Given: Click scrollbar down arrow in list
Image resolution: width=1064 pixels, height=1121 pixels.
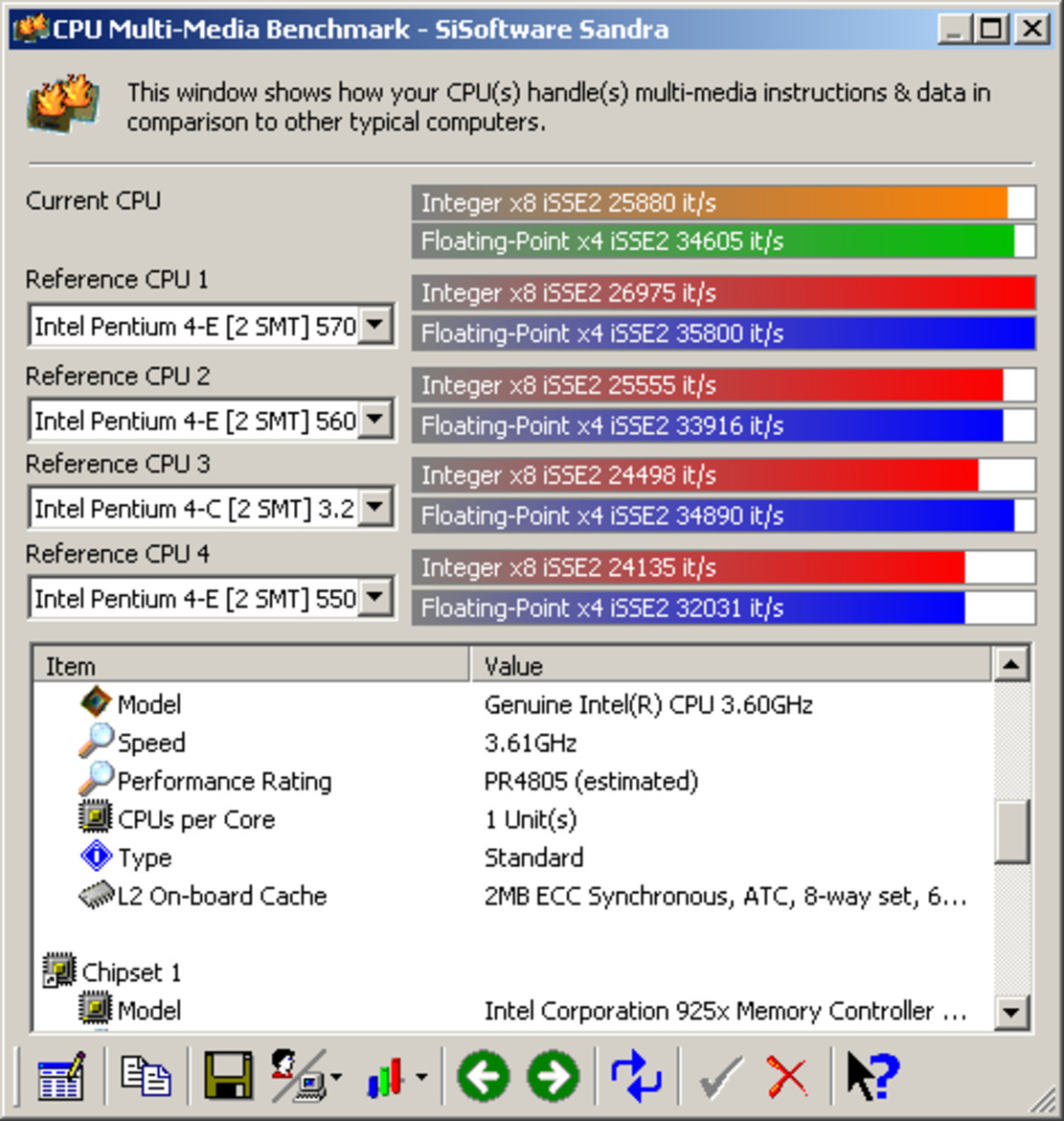Looking at the screenshot, I should [1011, 1012].
